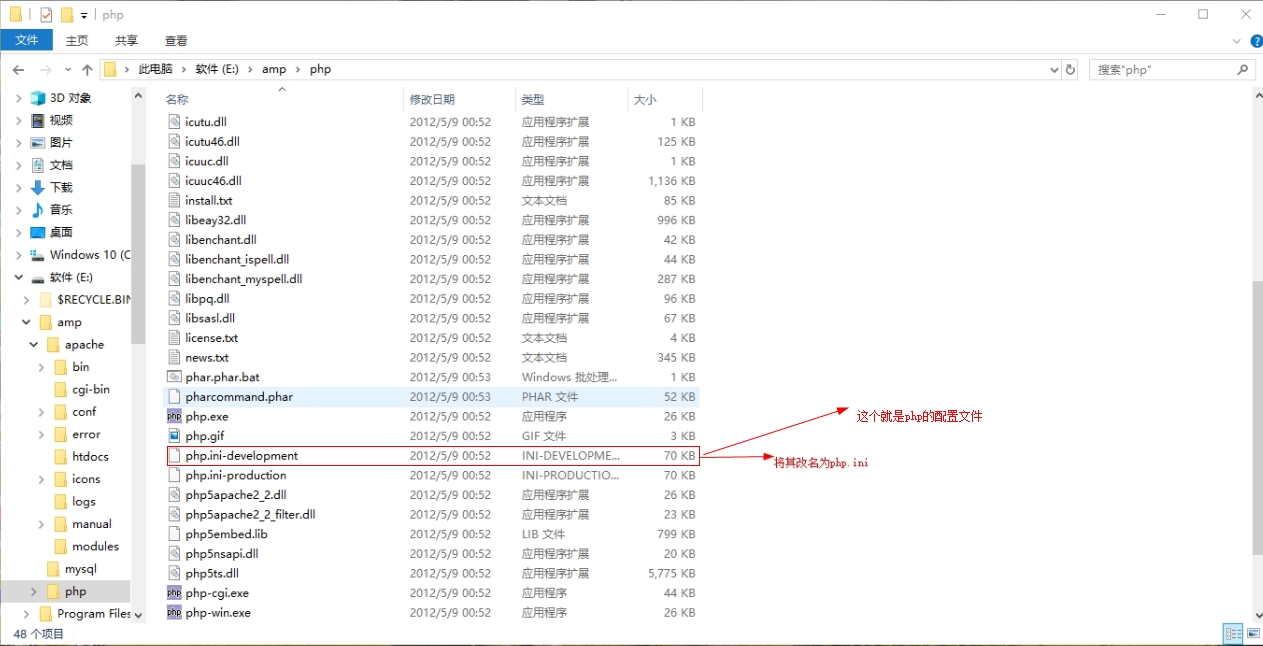This screenshot has width=1263, height=646.
Task: Expand the conf folder tree node
Action: click(41, 412)
